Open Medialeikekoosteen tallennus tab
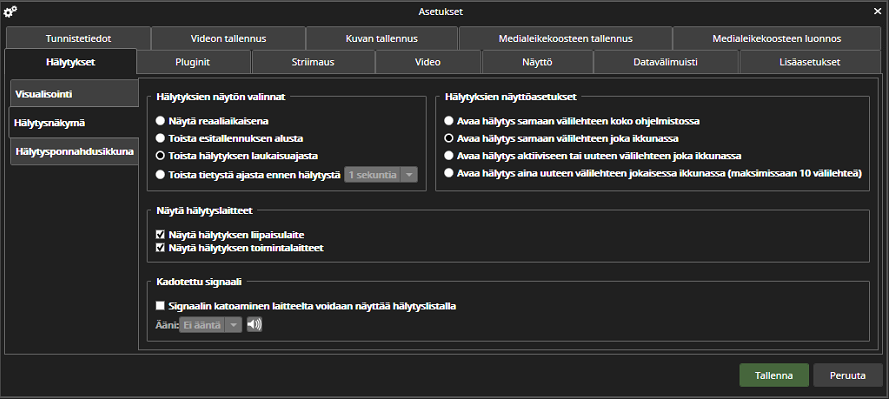The width and height of the screenshot is (889, 399). click(x=566, y=39)
